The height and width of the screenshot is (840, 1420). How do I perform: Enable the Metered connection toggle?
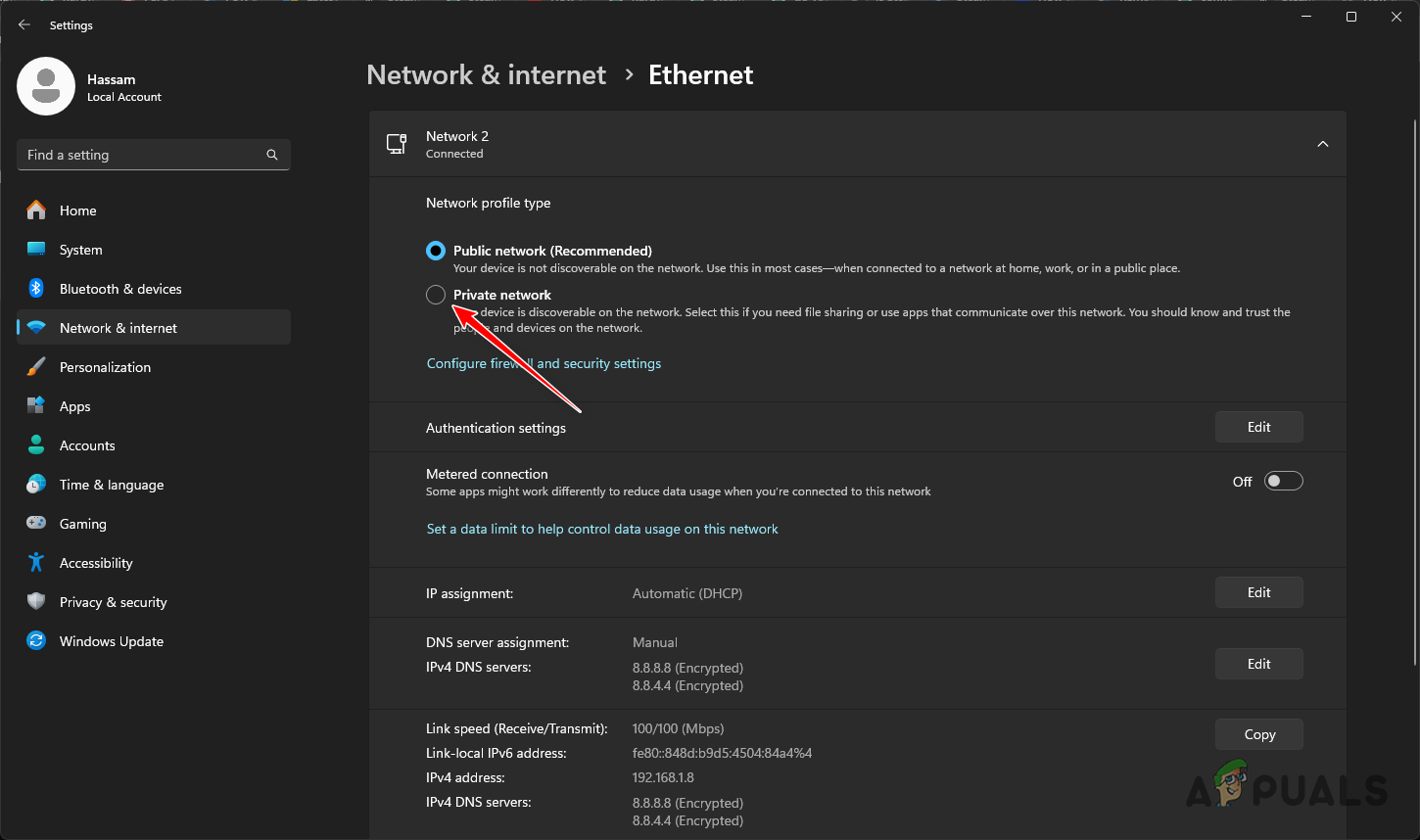click(x=1283, y=480)
